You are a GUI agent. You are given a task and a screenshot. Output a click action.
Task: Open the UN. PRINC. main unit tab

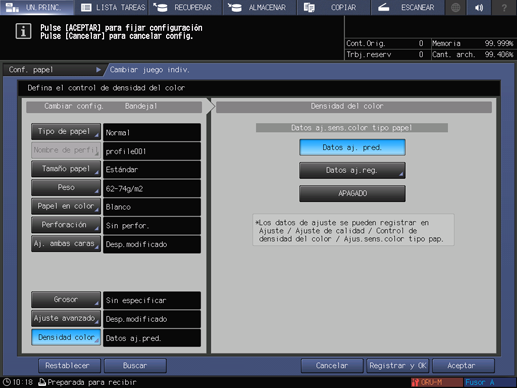(x=37, y=7)
